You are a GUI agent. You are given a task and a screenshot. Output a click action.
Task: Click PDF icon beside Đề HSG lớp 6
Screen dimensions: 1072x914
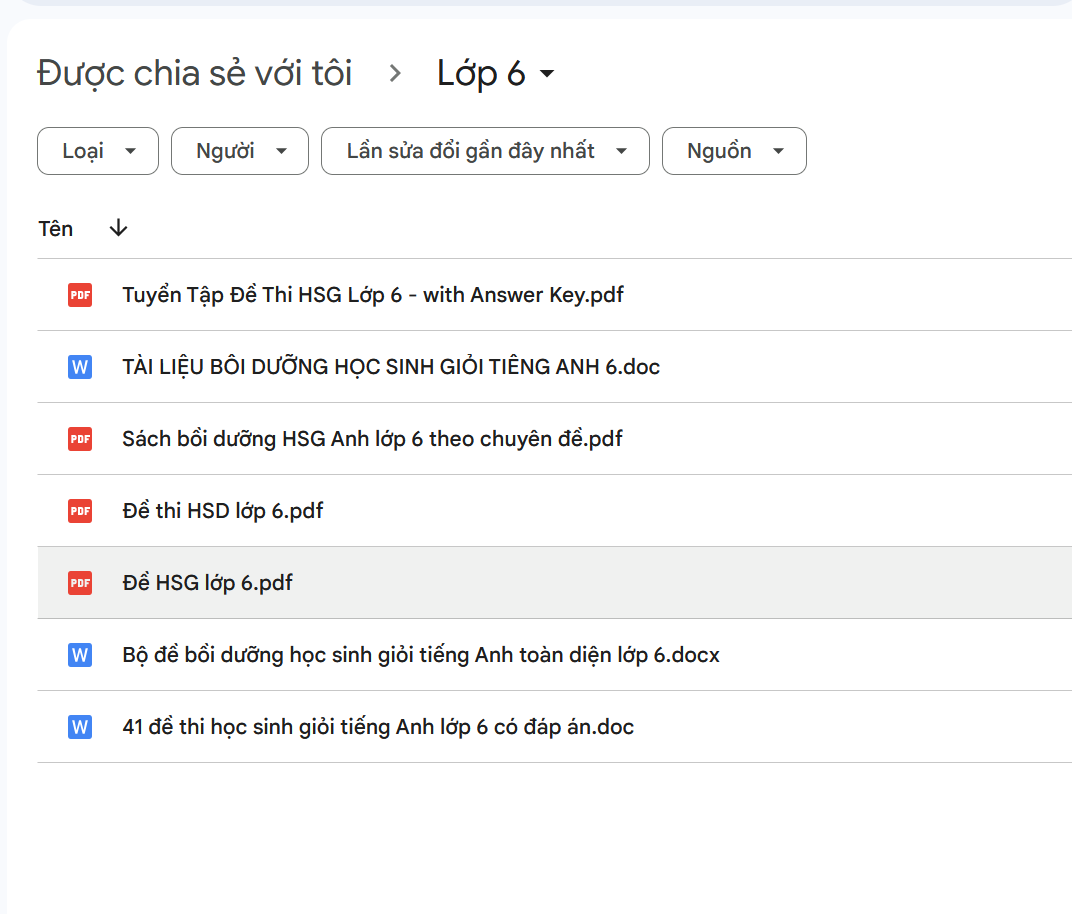80,583
